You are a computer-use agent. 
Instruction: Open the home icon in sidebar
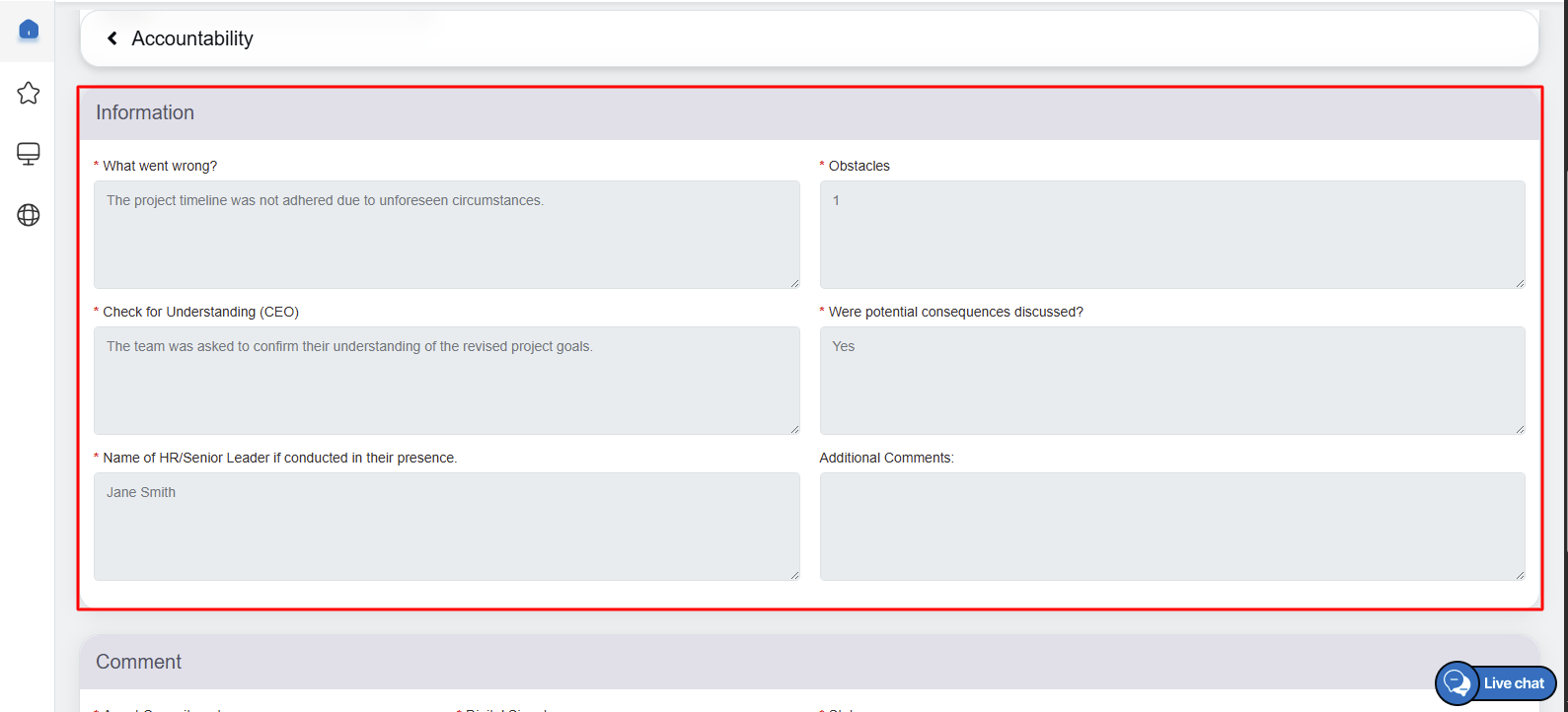click(x=29, y=30)
